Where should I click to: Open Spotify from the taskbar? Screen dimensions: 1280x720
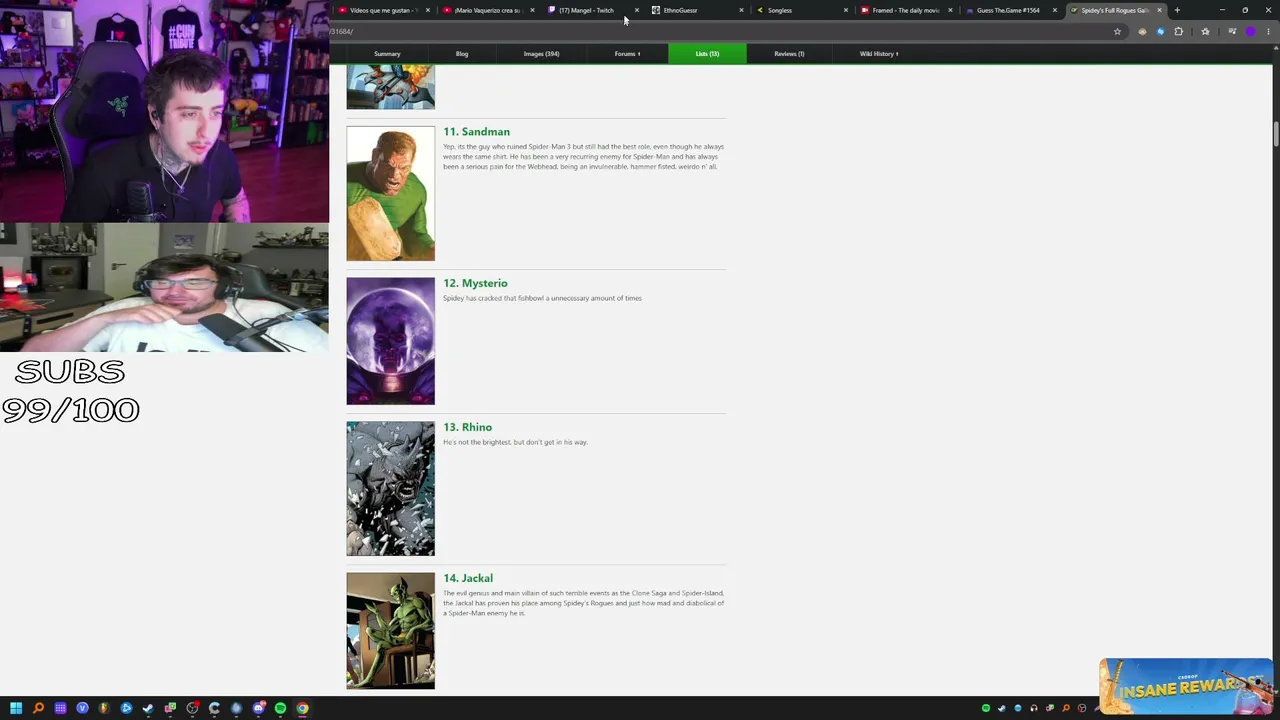pos(280,708)
